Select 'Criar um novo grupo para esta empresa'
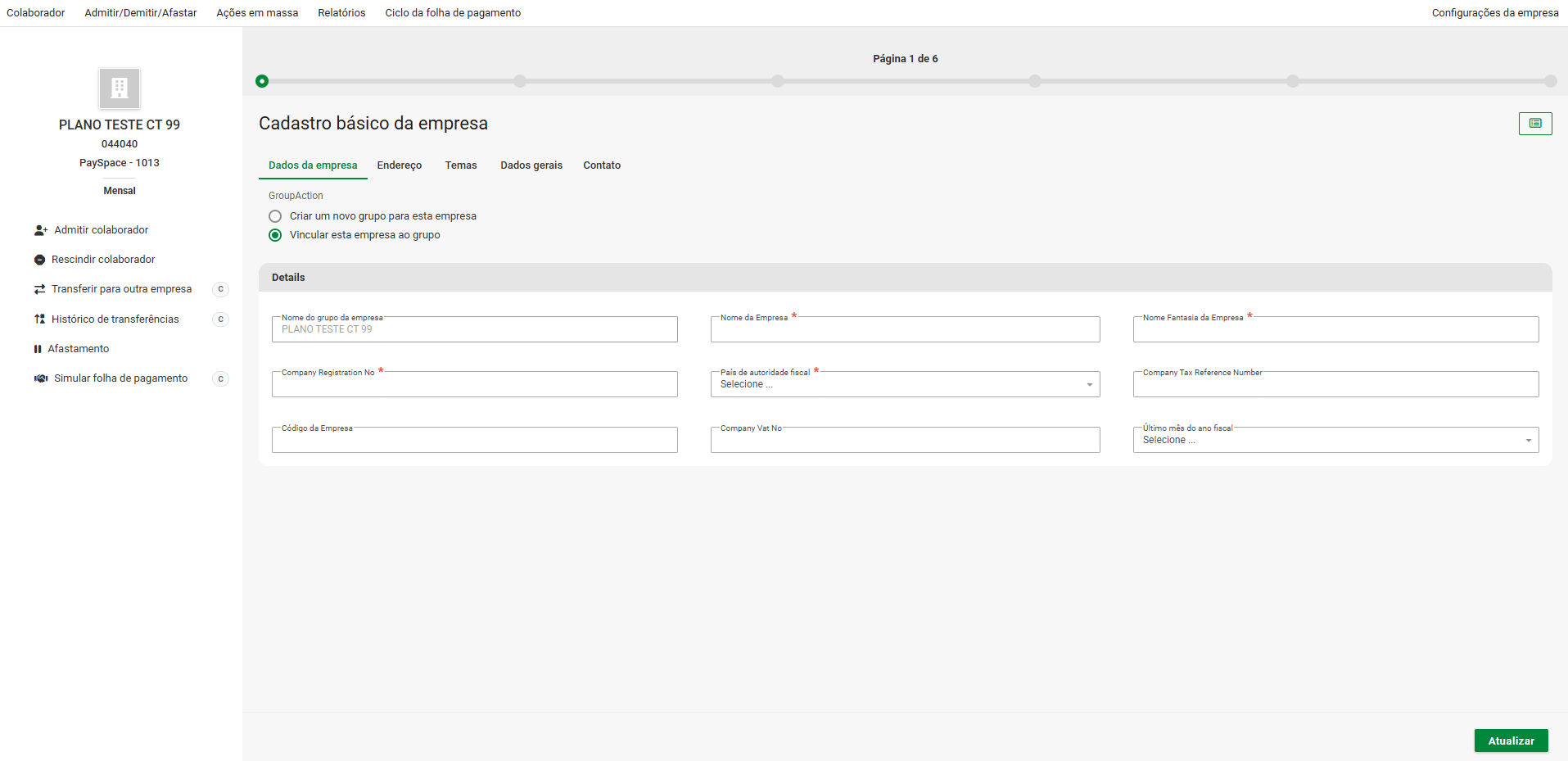Image resolution: width=1568 pixels, height=761 pixels. click(x=275, y=216)
